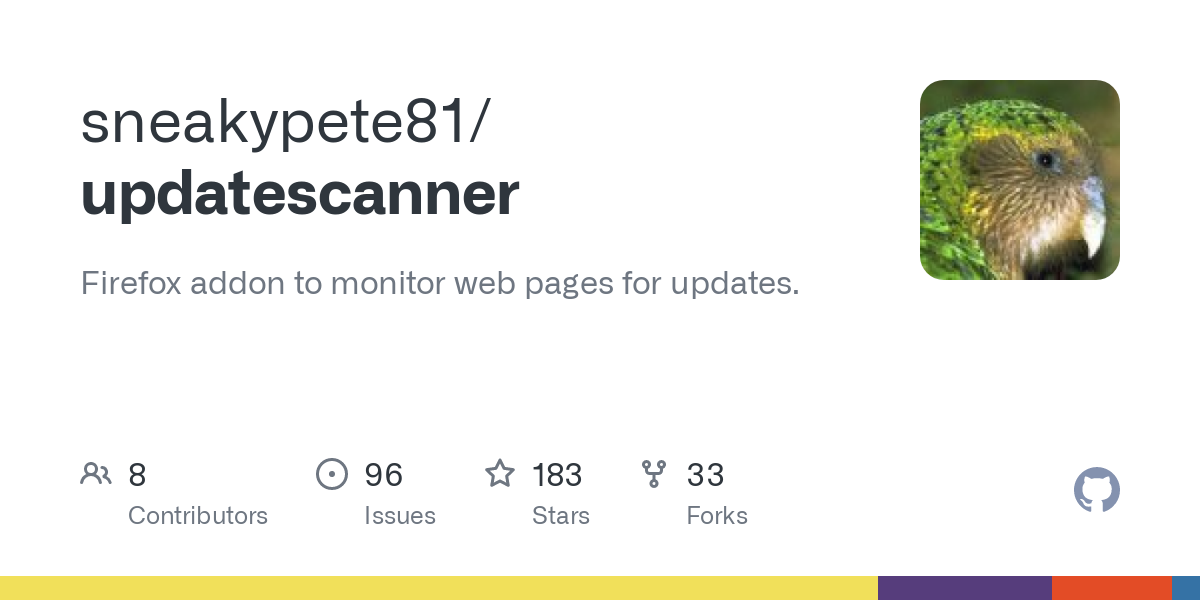Select the Forks label

717,516
